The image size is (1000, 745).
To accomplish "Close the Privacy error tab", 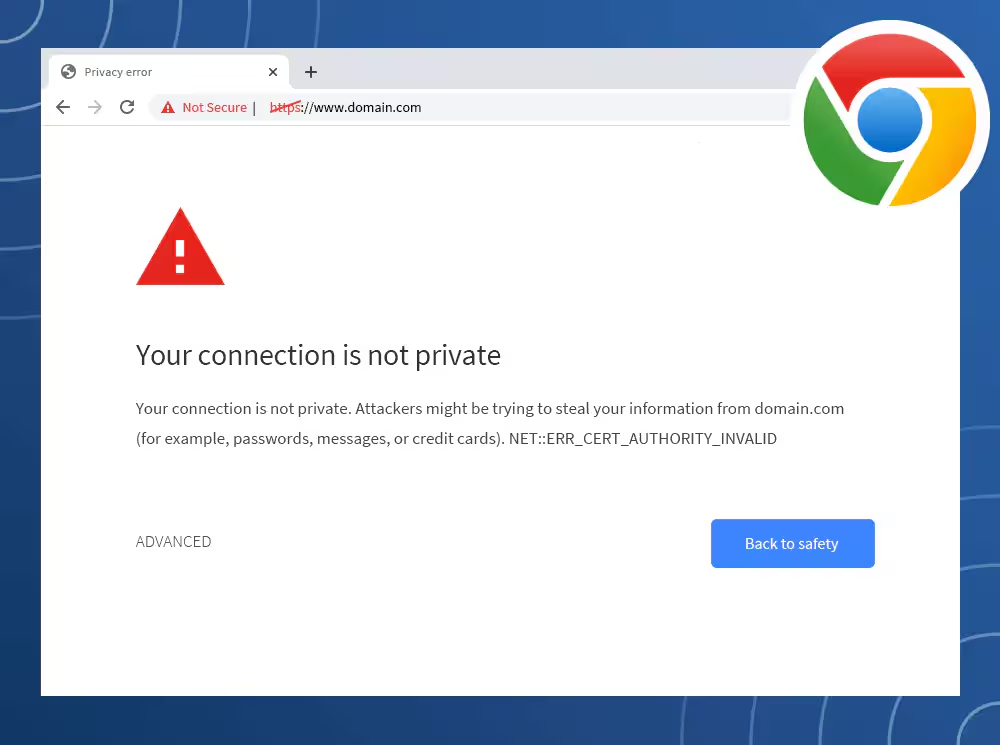I will [273, 72].
